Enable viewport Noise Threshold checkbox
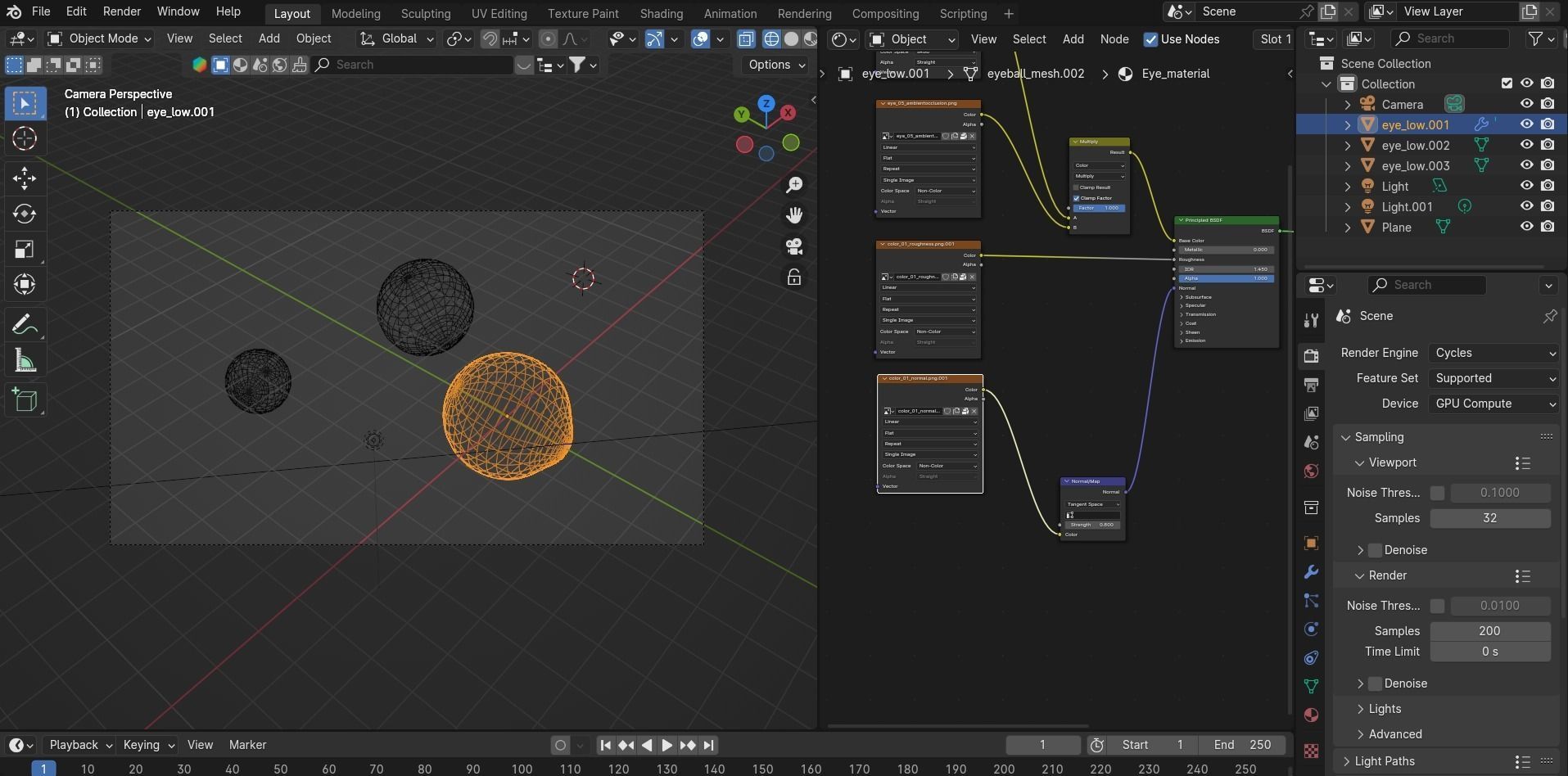The image size is (1568, 776). (1437, 493)
